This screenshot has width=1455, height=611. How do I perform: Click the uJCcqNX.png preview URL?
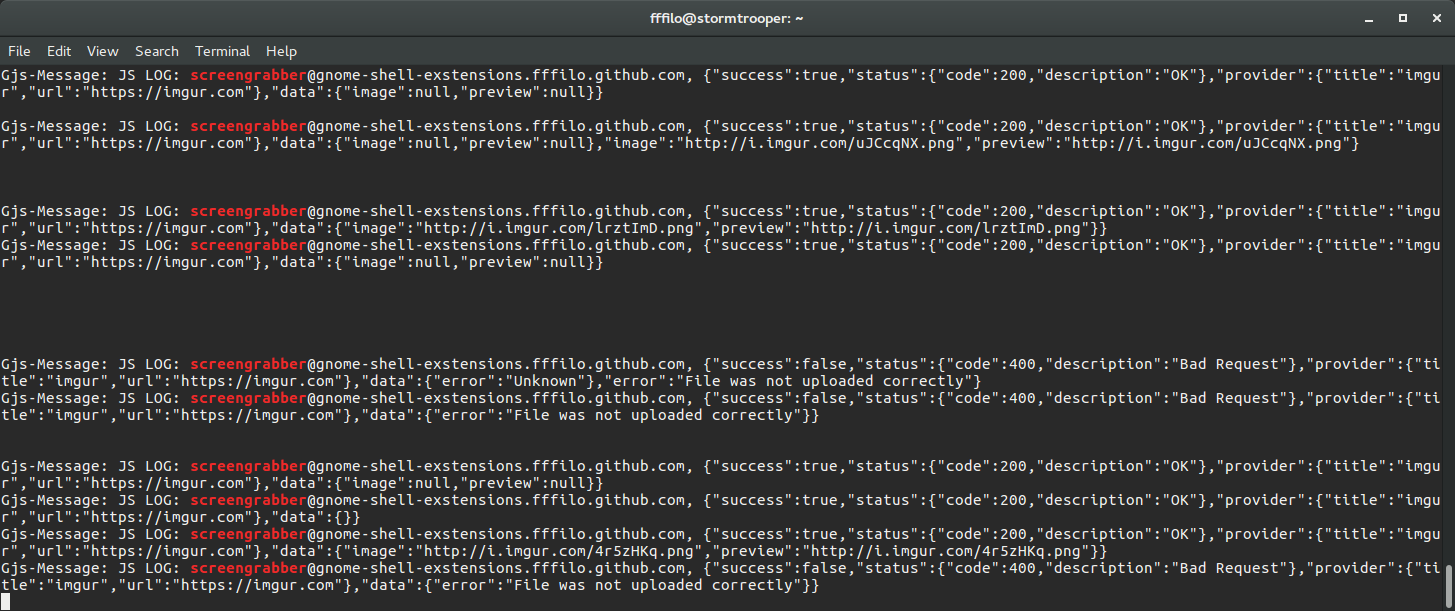(x=1210, y=143)
